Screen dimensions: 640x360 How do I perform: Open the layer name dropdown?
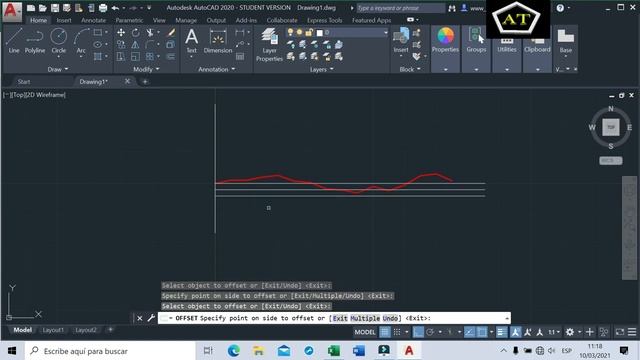point(385,32)
